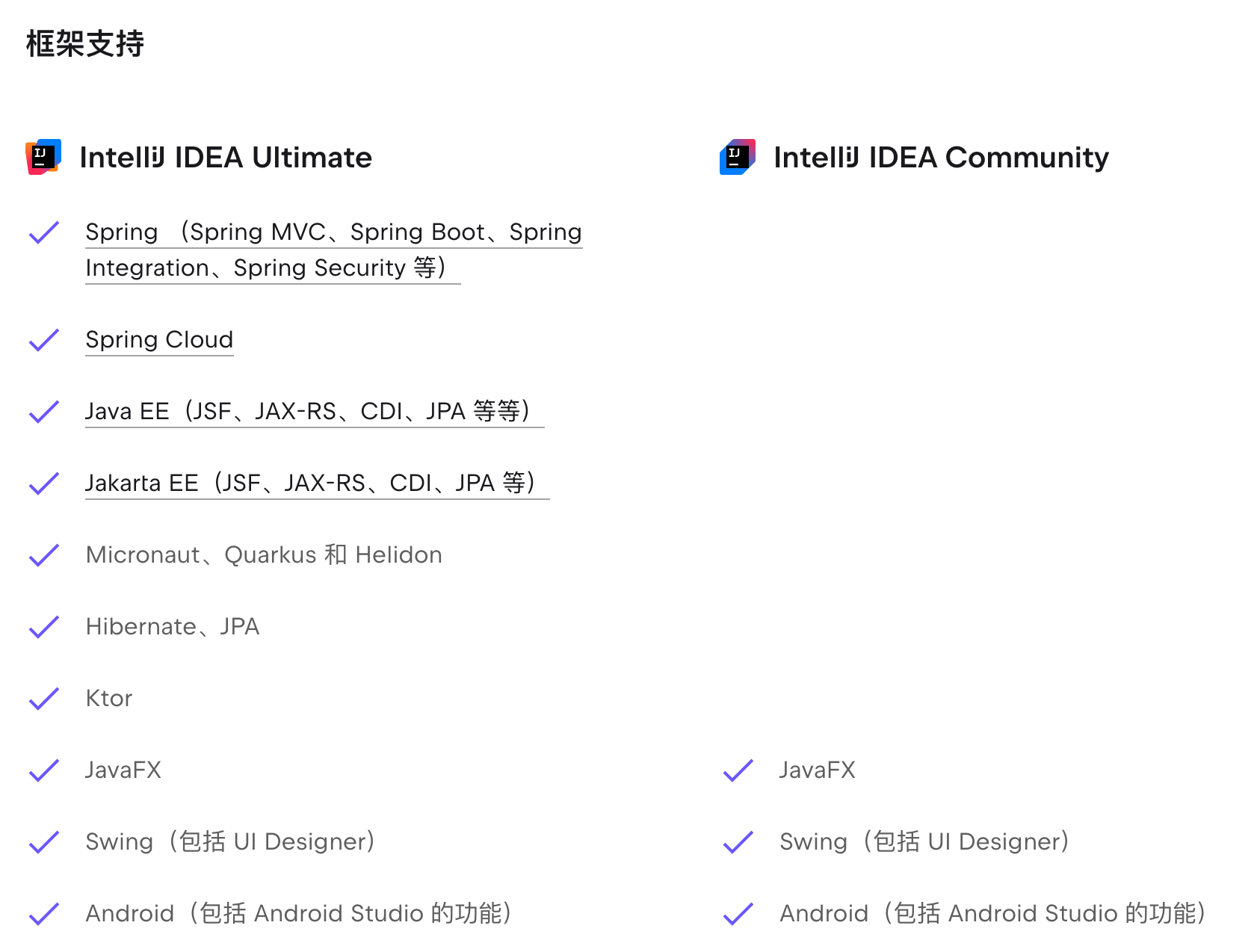The image size is (1254, 952).
Task: Click the checkmark beside Ktor
Action: (x=44, y=698)
